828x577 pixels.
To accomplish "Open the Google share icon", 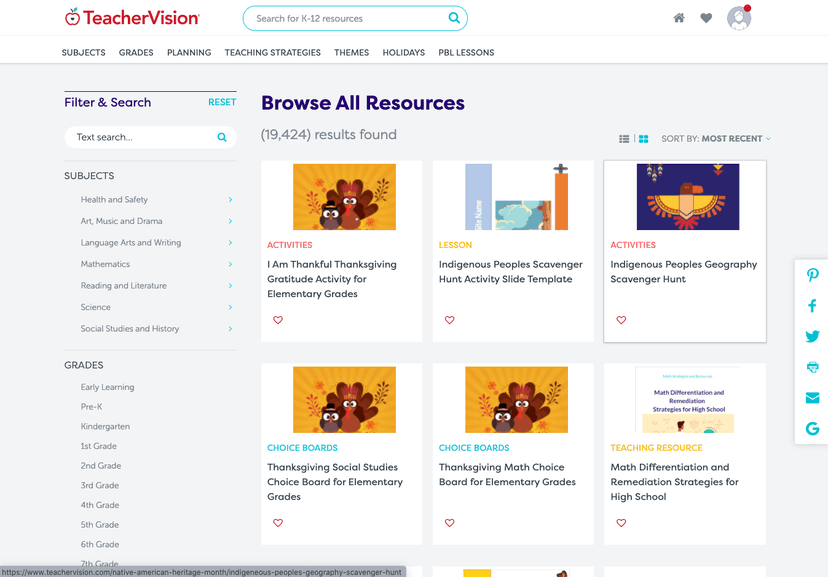I will [812, 428].
